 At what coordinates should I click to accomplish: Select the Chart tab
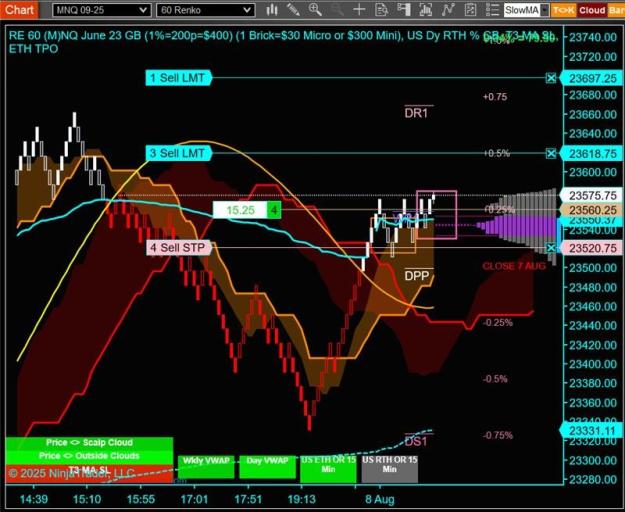tap(19, 10)
